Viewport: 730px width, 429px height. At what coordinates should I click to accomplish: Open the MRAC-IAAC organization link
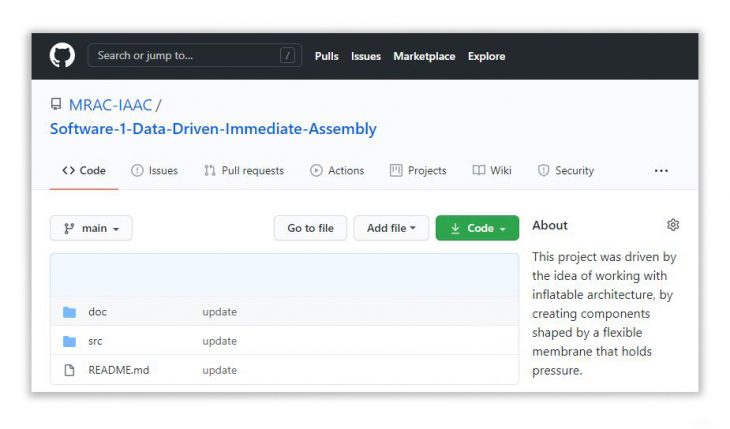click(x=110, y=105)
